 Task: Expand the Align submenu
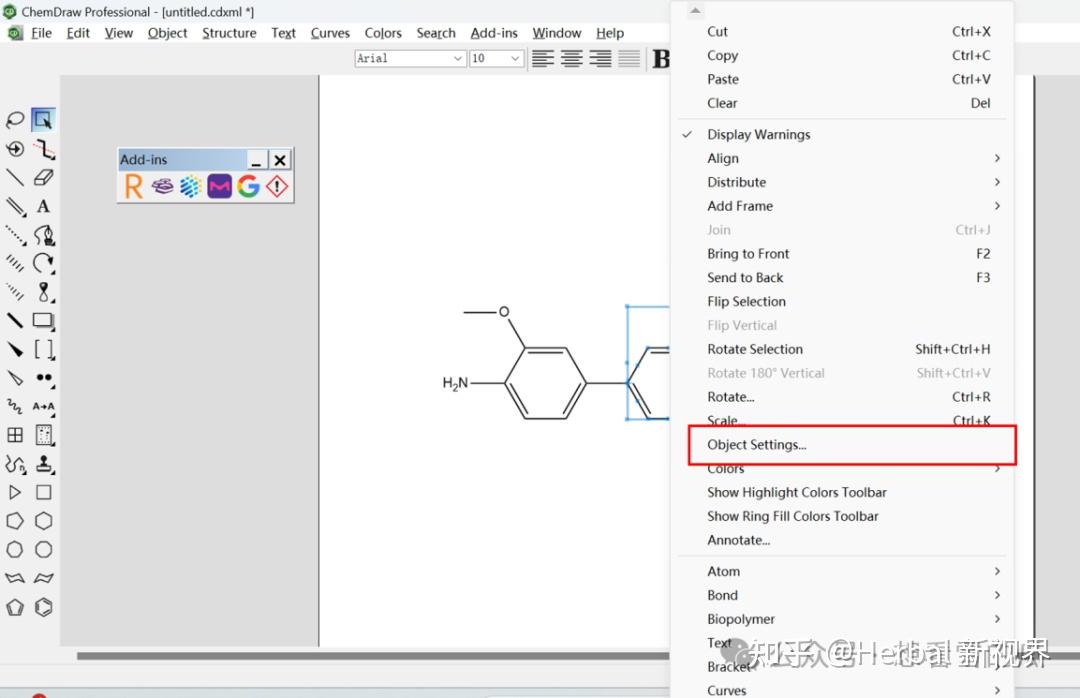[x=842, y=158]
